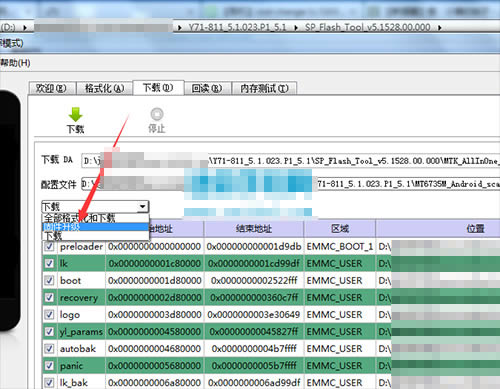Open the 帮助(H) menu

[15, 63]
